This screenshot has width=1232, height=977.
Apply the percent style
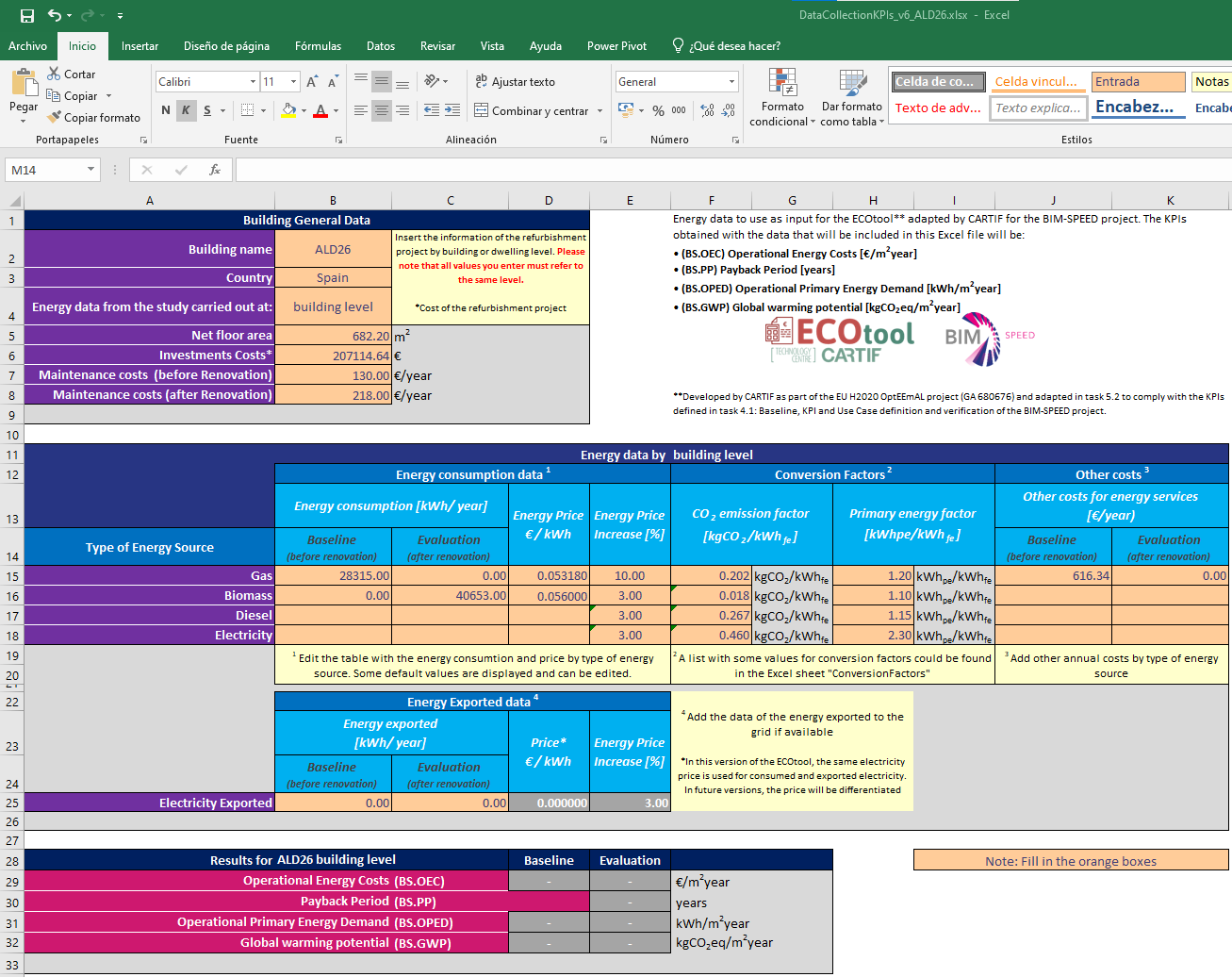[x=658, y=110]
